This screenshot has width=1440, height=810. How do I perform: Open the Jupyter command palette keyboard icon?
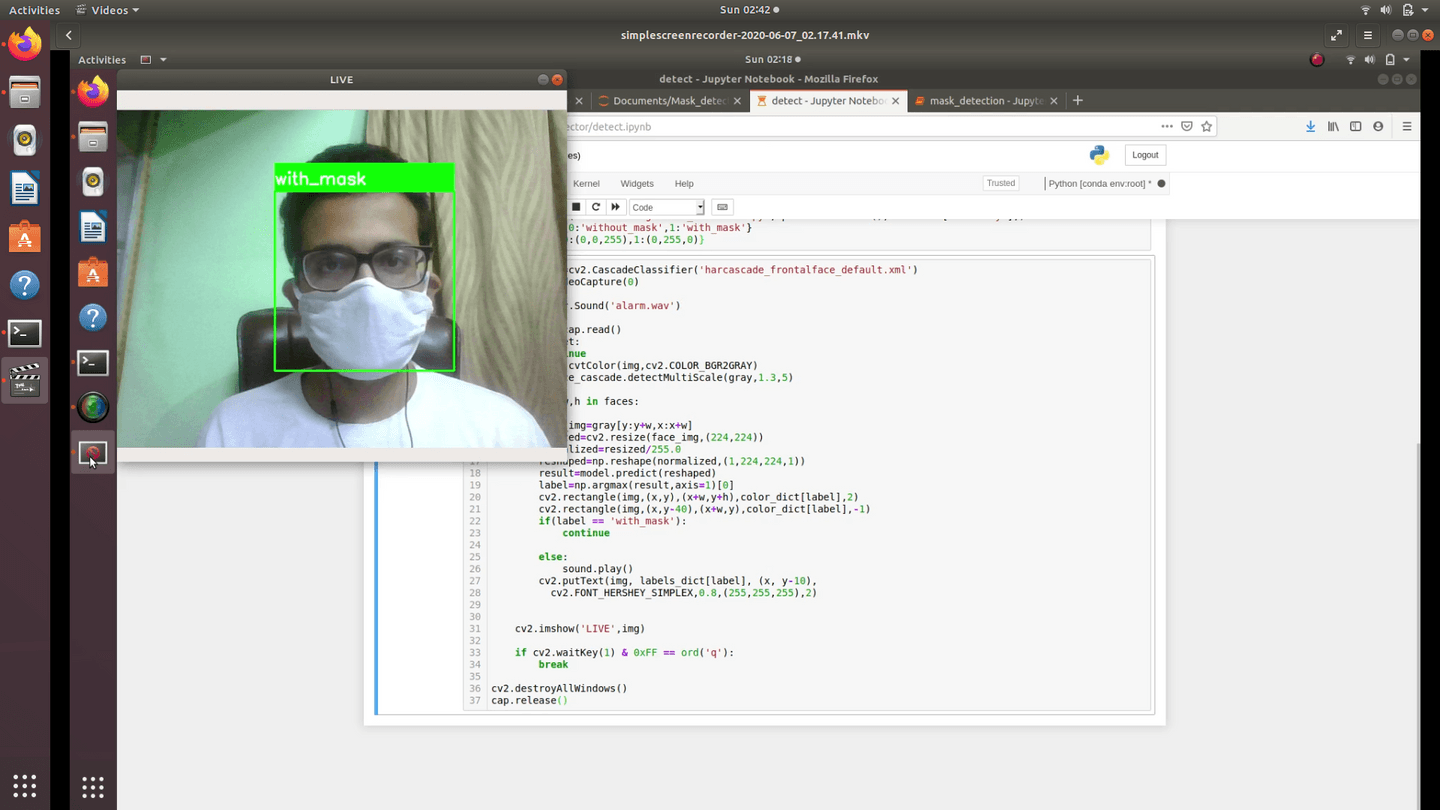click(722, 207)
